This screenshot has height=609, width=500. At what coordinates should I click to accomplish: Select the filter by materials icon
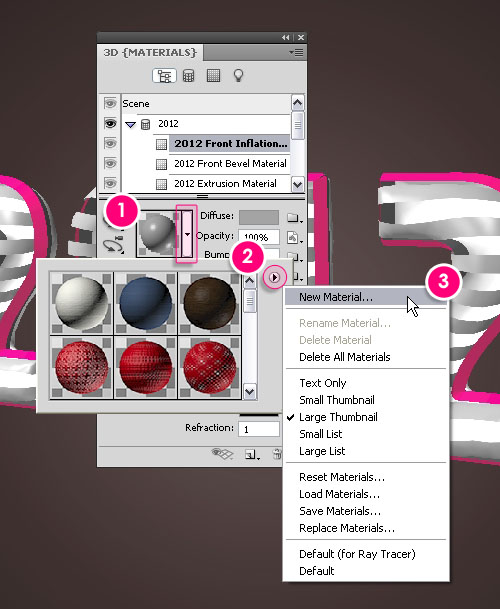(213, 75)
